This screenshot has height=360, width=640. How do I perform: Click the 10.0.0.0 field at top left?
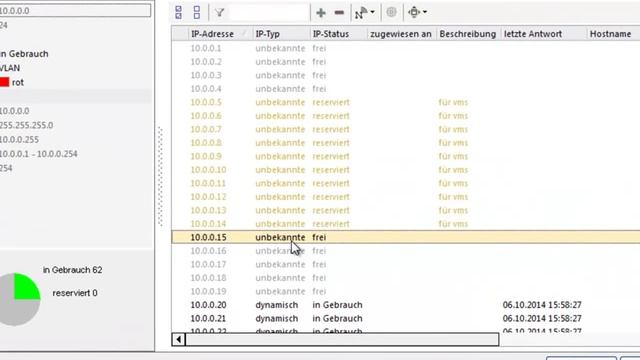point(75,11)
